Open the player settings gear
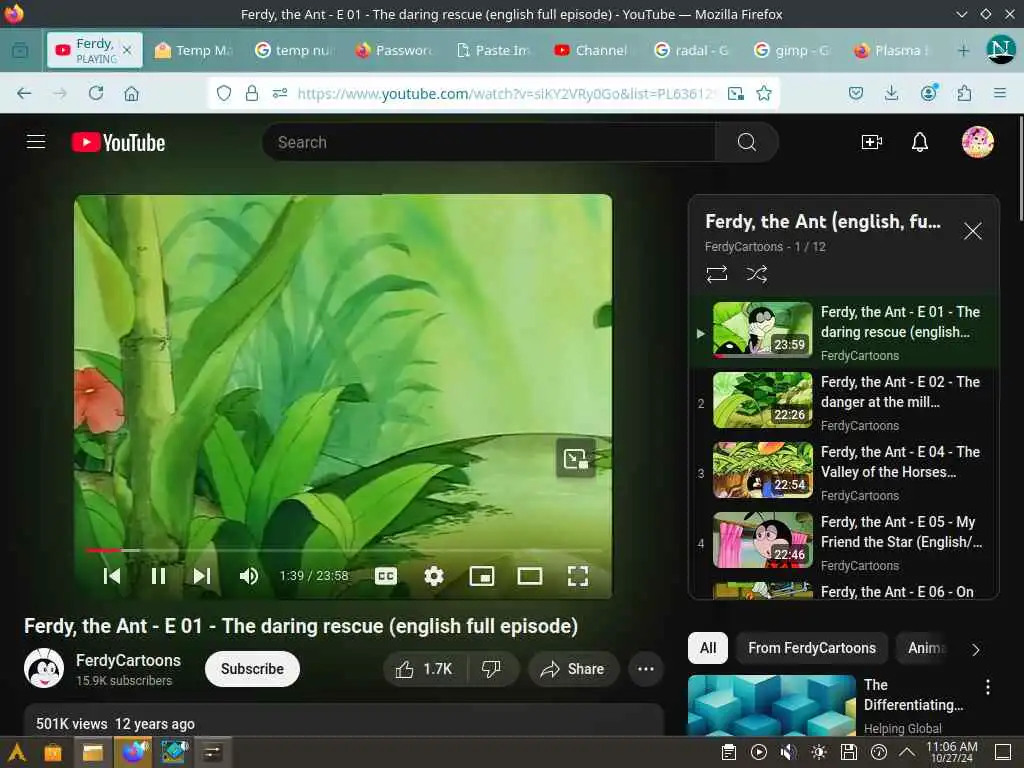The width and height of the screenshot is (1024, 768). coord(434,575)
